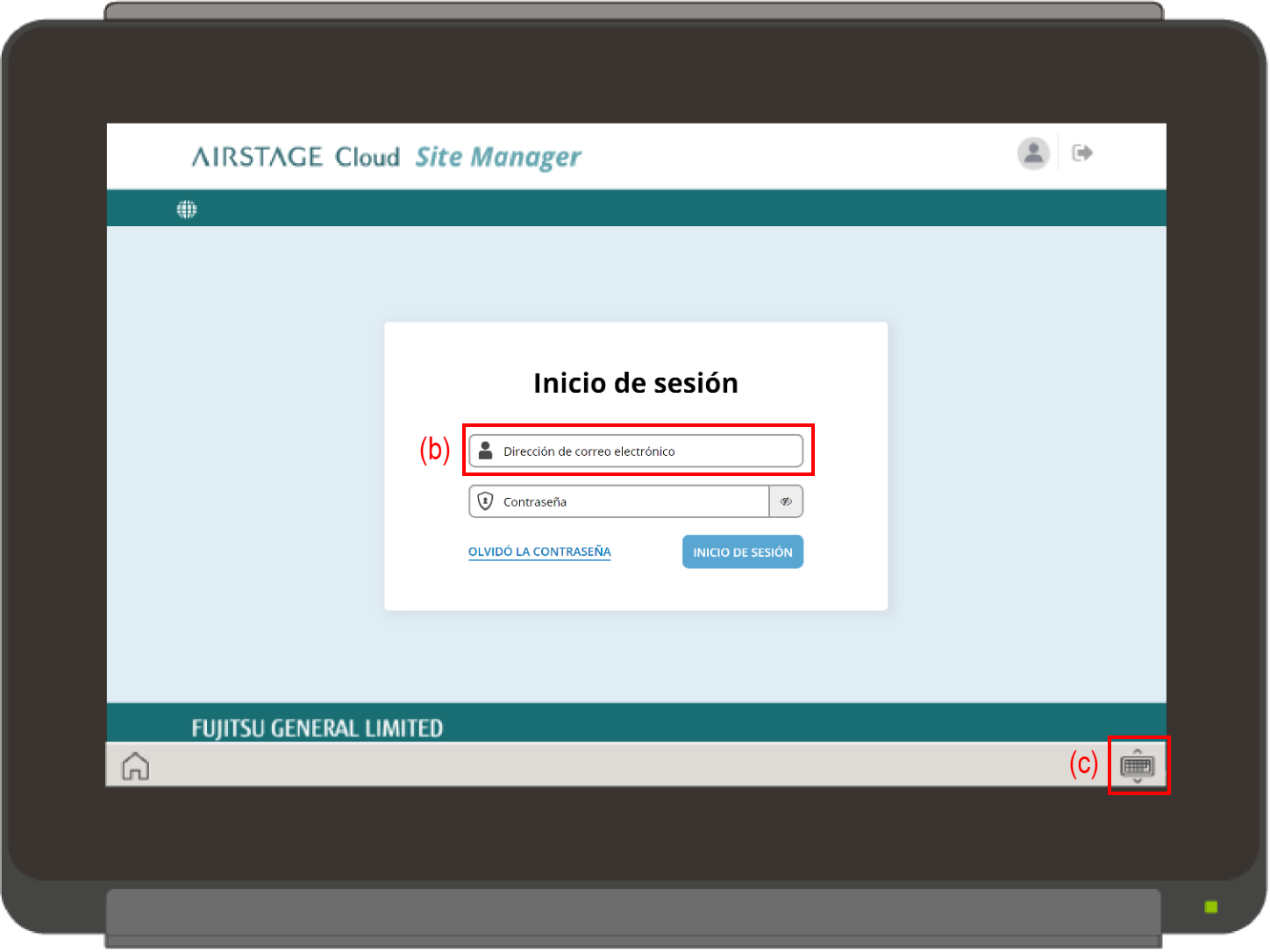The width and height of the screenshot is (1270, 952).
Task: Focus the Contraseña input field
Action: [631, 502]
